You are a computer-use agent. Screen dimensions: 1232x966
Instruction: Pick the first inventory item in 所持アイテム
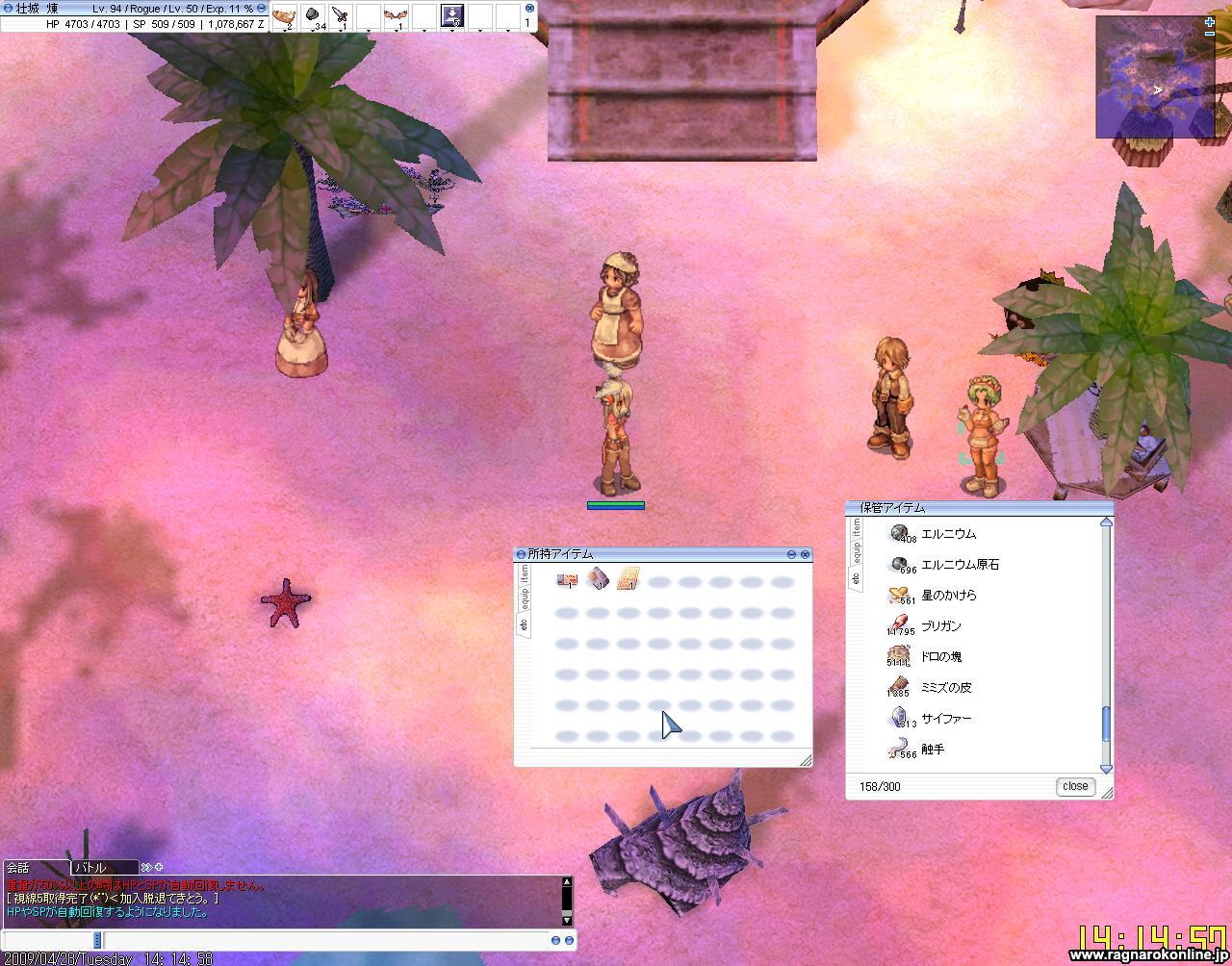(568, 579)
